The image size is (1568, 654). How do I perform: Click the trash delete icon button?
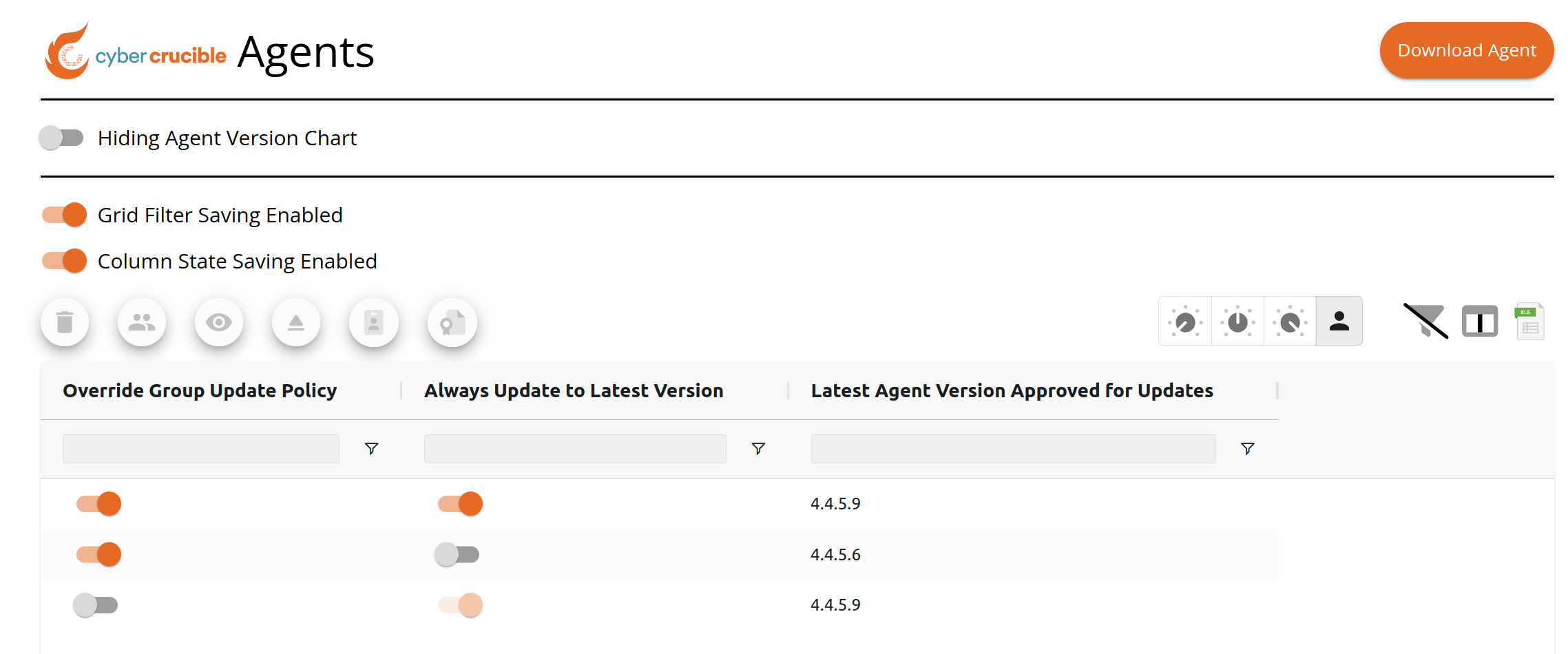point(65,322)
